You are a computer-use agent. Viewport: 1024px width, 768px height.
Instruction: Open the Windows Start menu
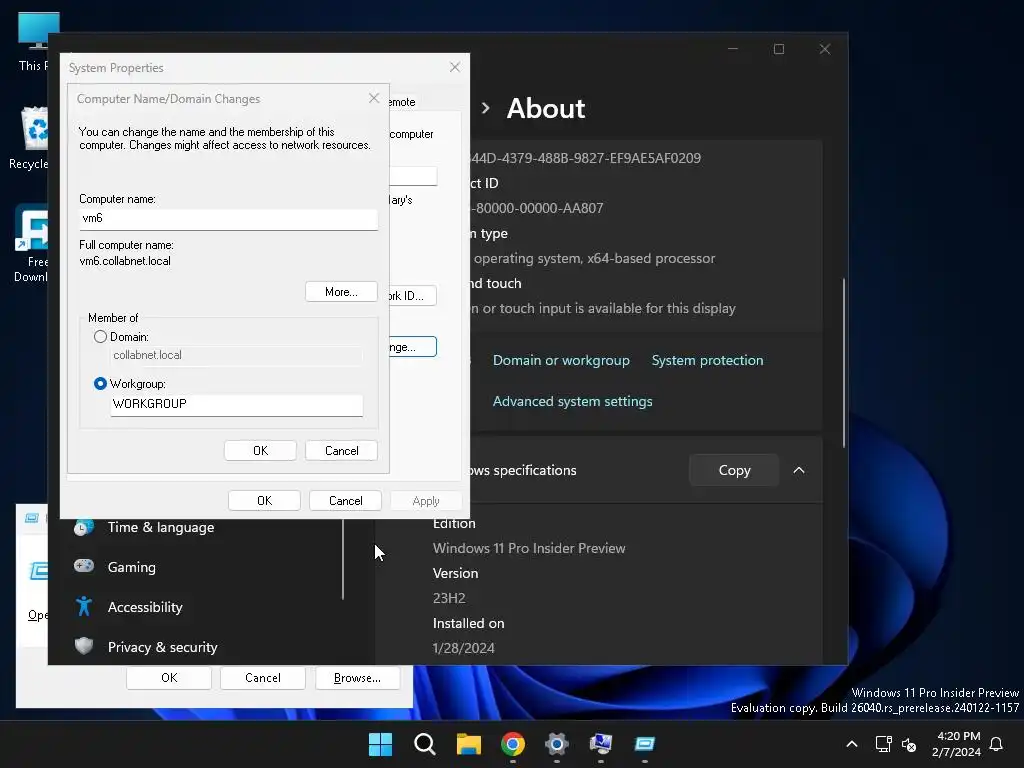(x=380, y=744)
